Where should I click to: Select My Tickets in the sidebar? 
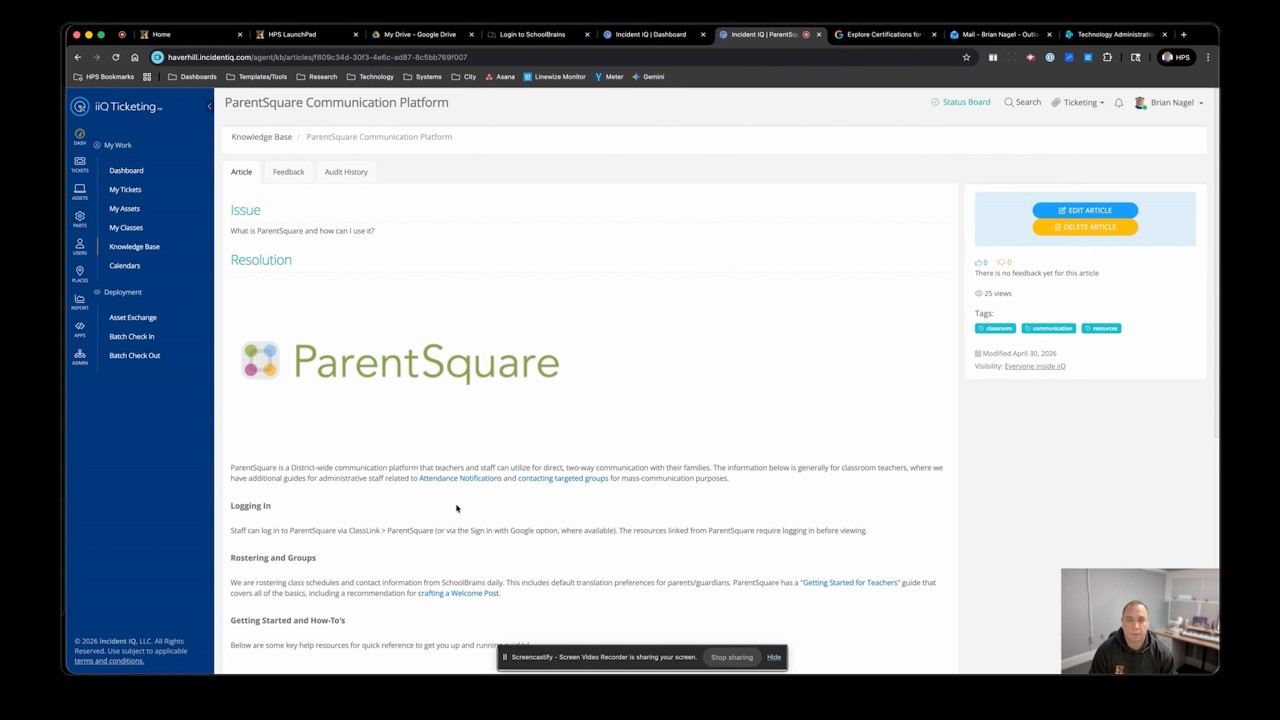click(125, 190)
